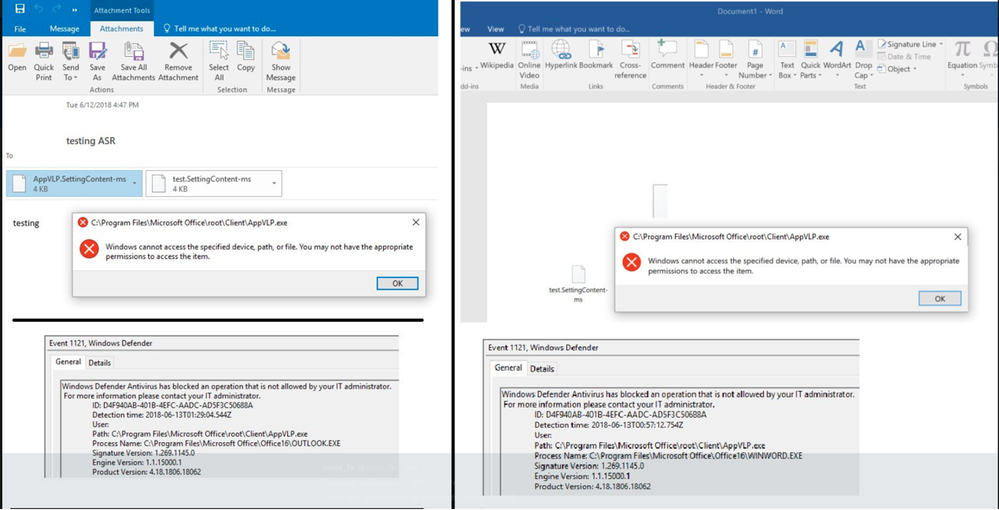Click the Save All Attachments icon
Image resolution: width=999 pixels, height=510 pixels.
pos(134,51)
